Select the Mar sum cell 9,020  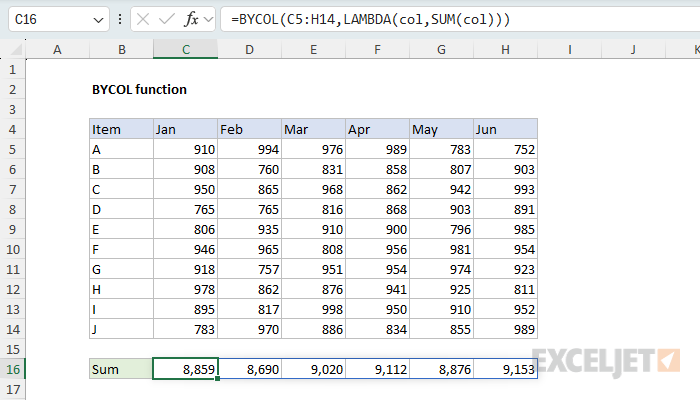(313, 370)
